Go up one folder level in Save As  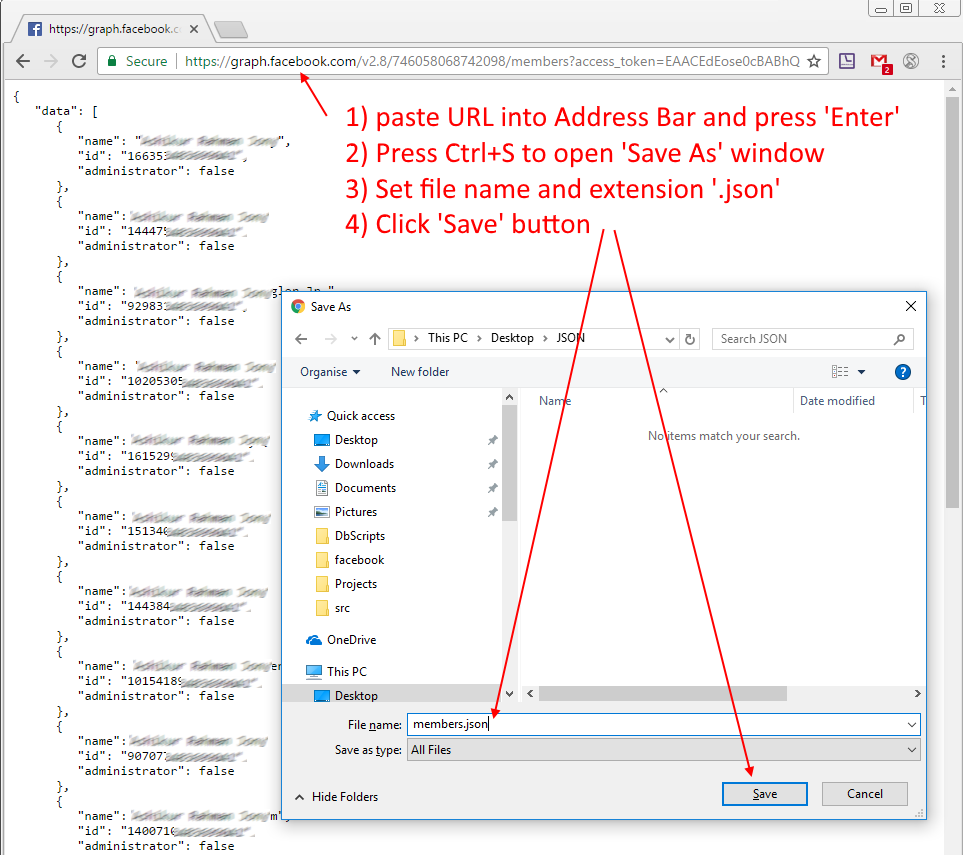375,339
